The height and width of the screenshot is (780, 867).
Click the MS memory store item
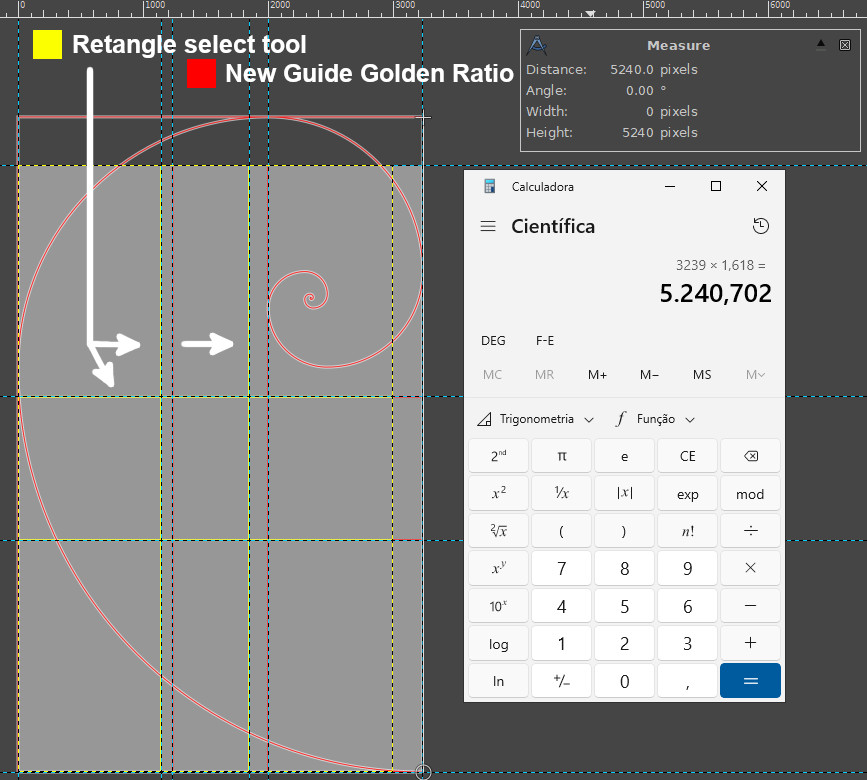pos(702,375)
